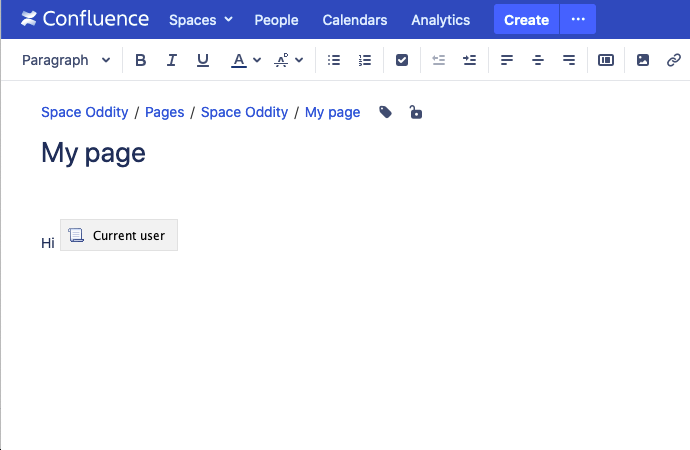
Task: Click the labels tag icon
Action: (x=385, y=112)
